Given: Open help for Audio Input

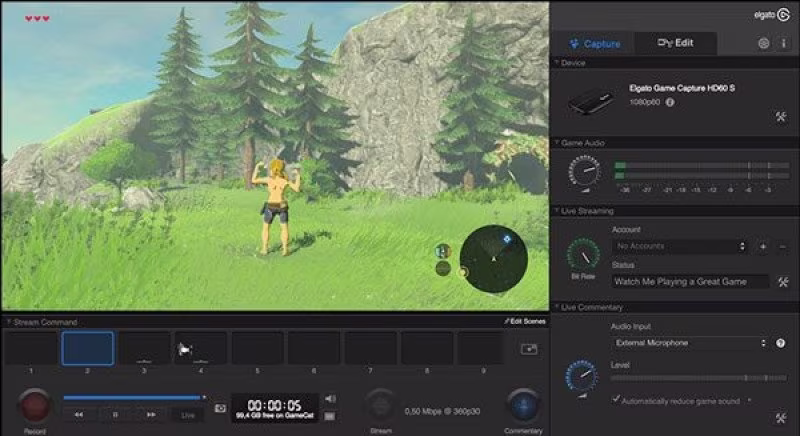Looking at the screenshot, I should click(781, 343).
